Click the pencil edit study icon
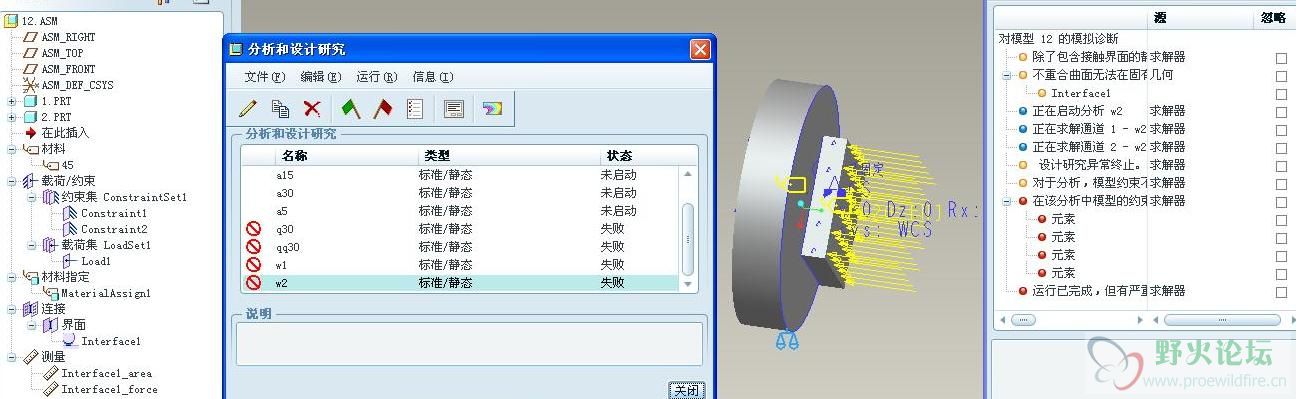This screenshot has height=399, width=1296. (247, 108)
